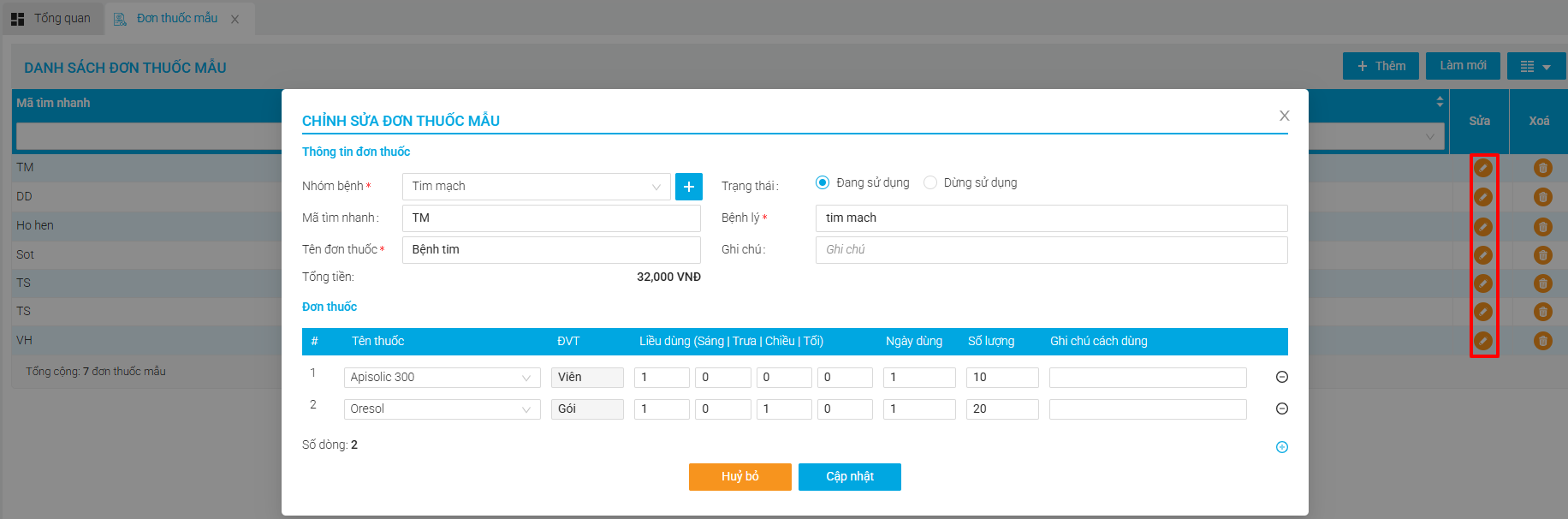The width and height of the screenshot is (1568, 519).
Task: Add a new disease group with blue plus
Action: 689,187
